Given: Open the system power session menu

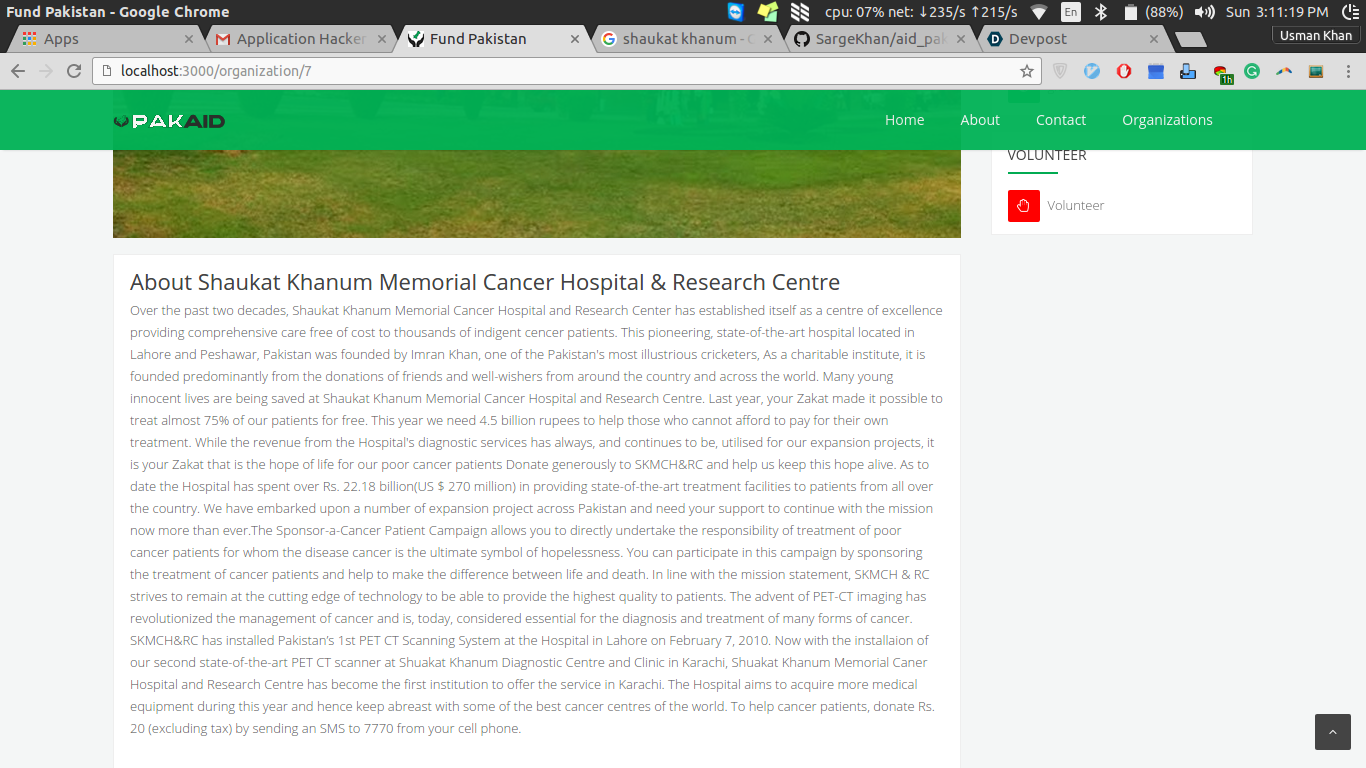Looking at the screenshot, I should (1349, 12).
